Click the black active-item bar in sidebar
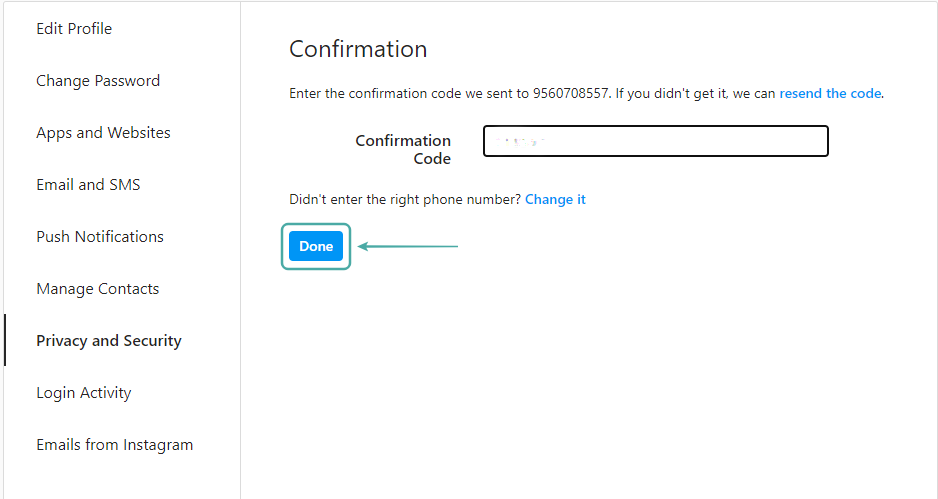Viewport: 938px width, 499px height. [4, 340]
